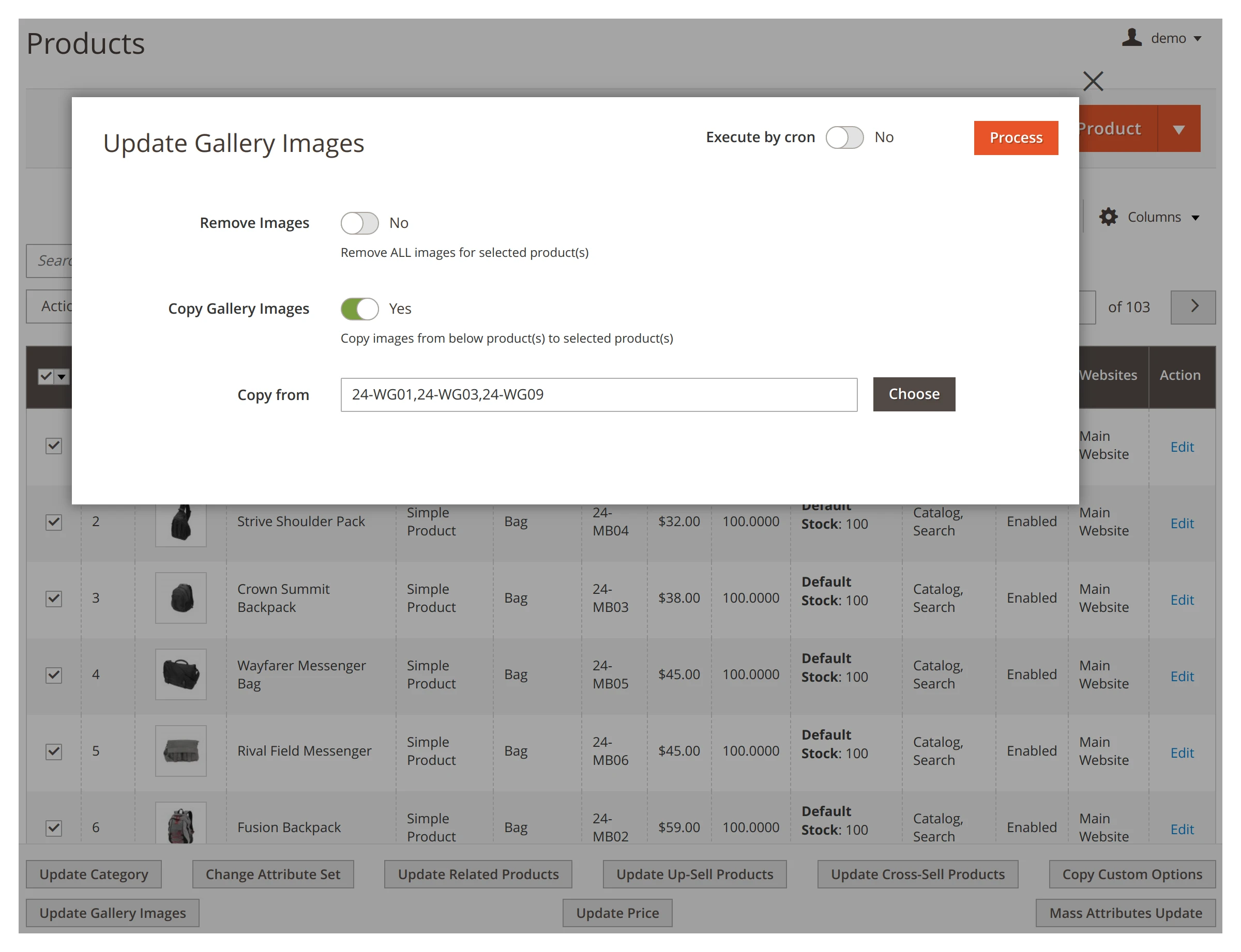Close the Update Gallery Images modal
The width and height of the screenshot is (1241, 952).
pos(1093,81)
